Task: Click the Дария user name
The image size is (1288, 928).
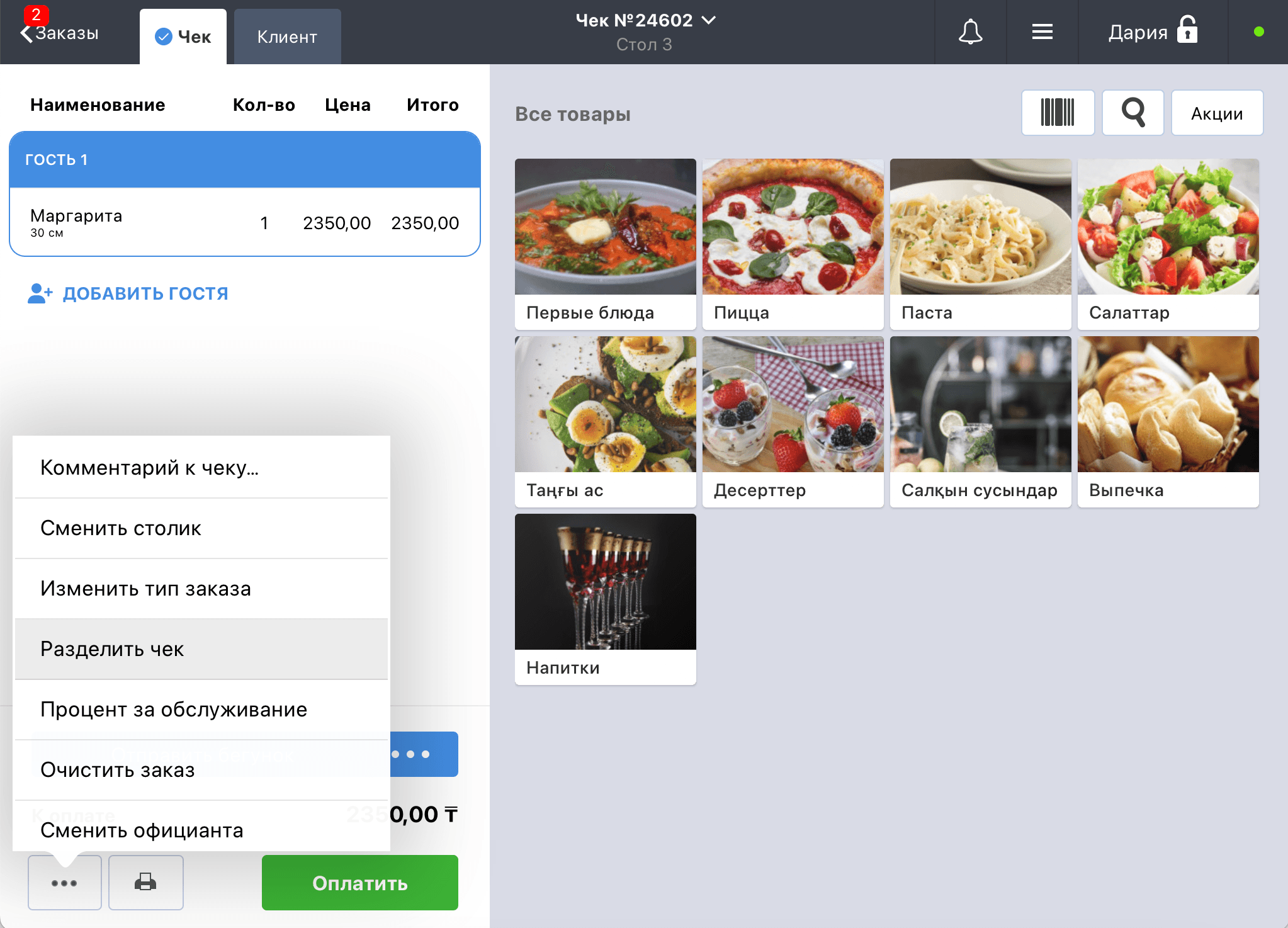Action: (1138, 32)
